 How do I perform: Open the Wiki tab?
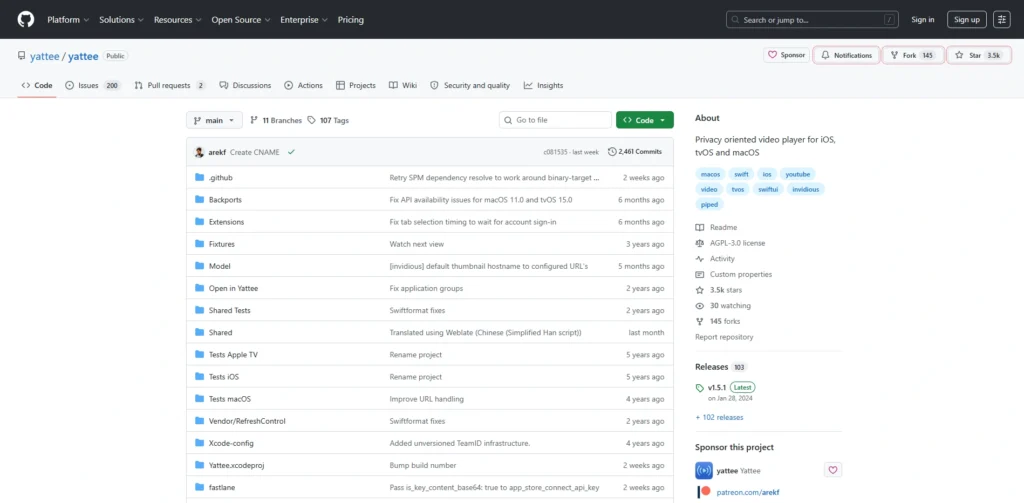point(402,86)
